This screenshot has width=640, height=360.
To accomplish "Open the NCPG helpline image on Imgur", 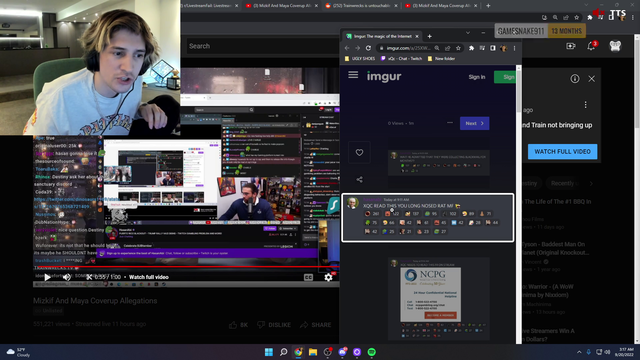I will pyautogui.click(x=431, y=294).
